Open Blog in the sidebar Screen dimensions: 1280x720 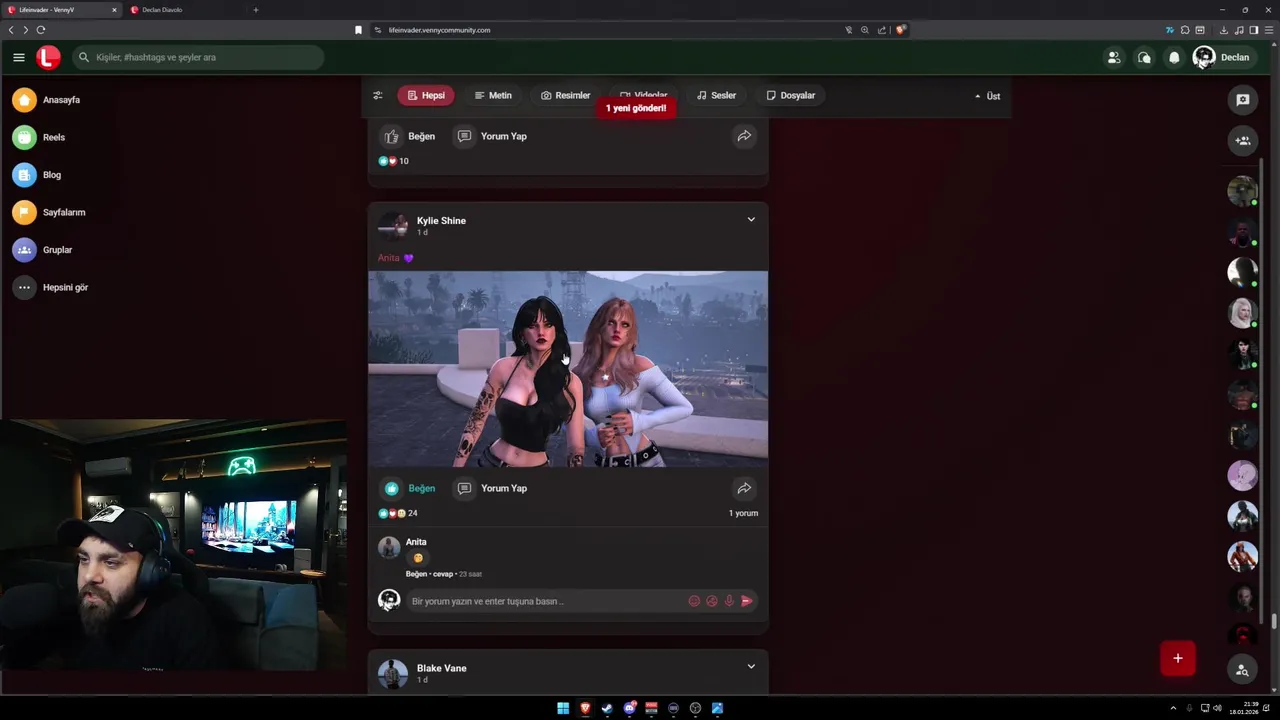pyautogui.click(x=39, y=175)
